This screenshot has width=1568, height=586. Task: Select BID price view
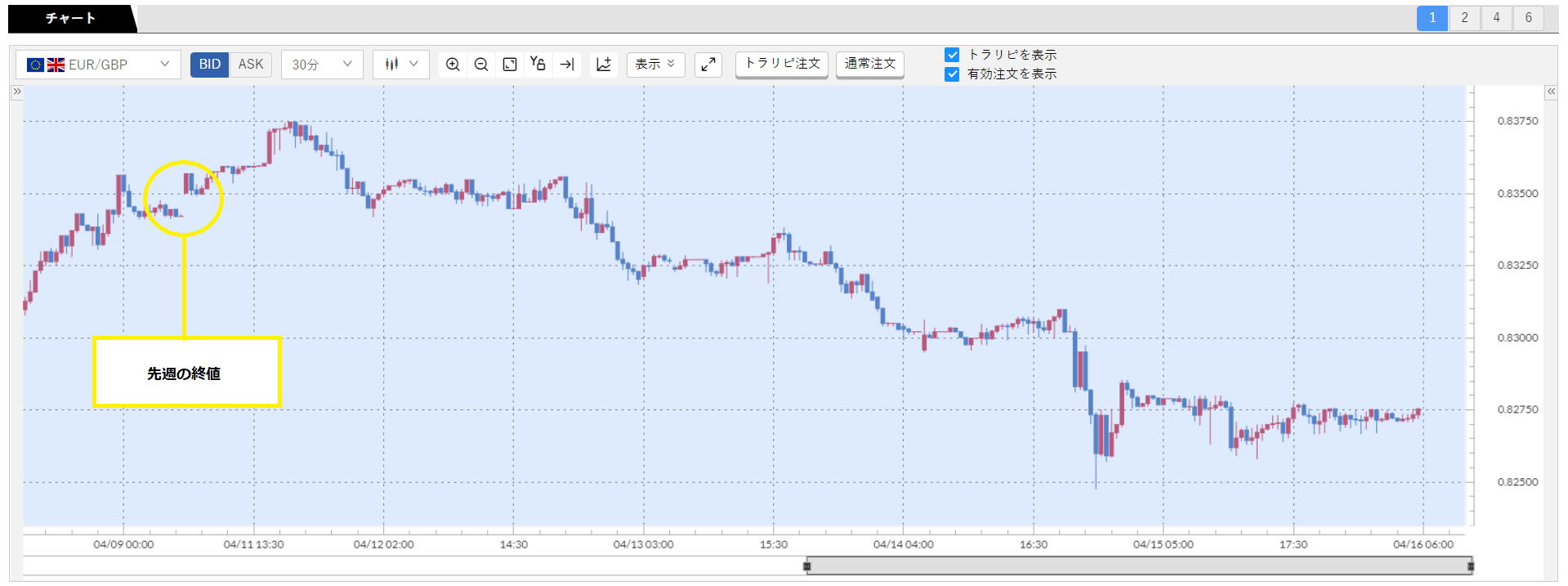point(210,65)
